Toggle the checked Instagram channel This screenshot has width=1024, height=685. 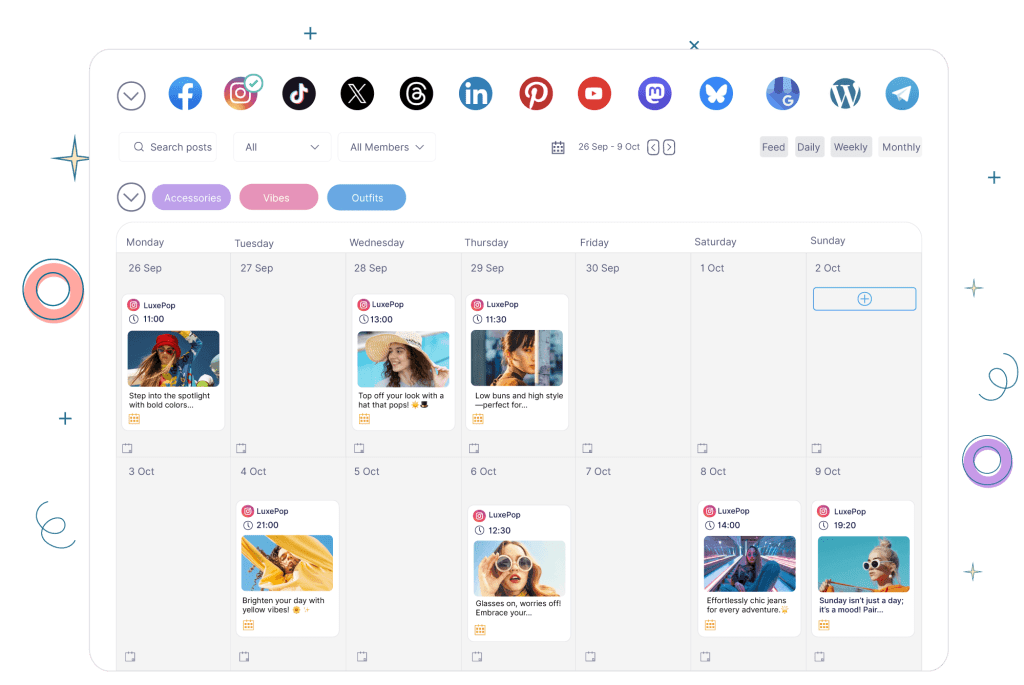241,93
